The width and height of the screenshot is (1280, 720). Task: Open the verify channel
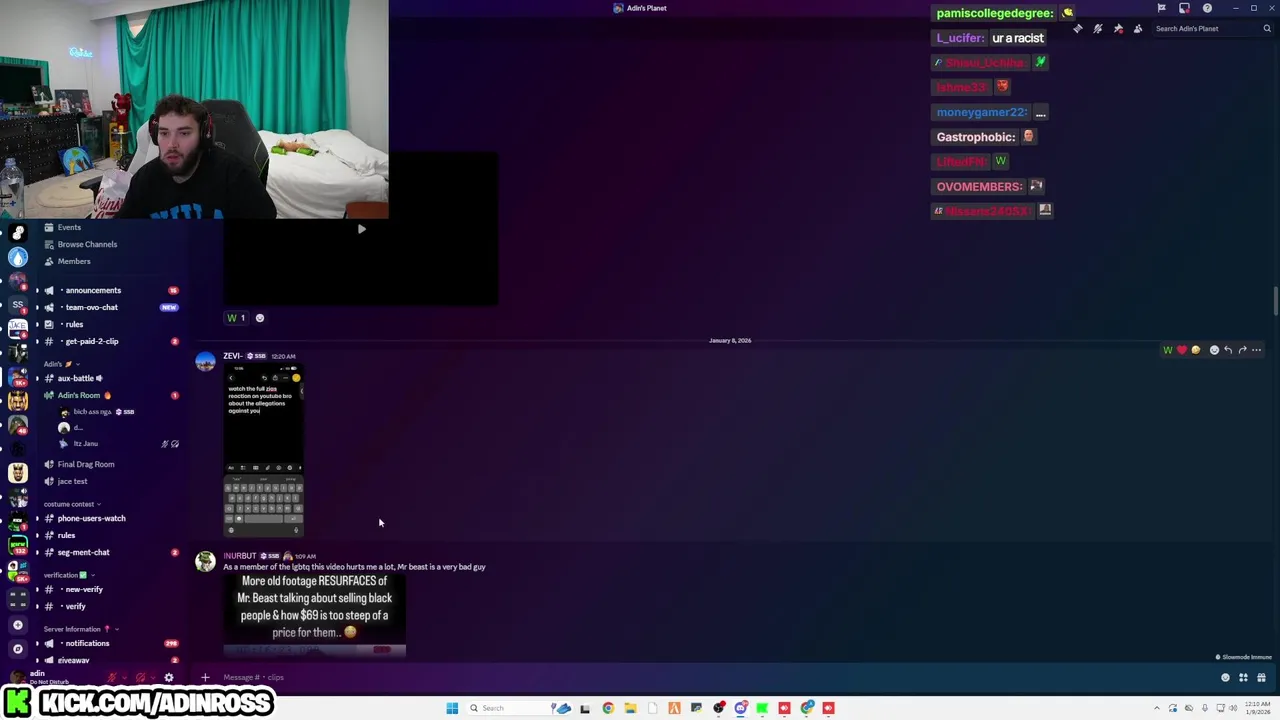(x=75, y=606)
